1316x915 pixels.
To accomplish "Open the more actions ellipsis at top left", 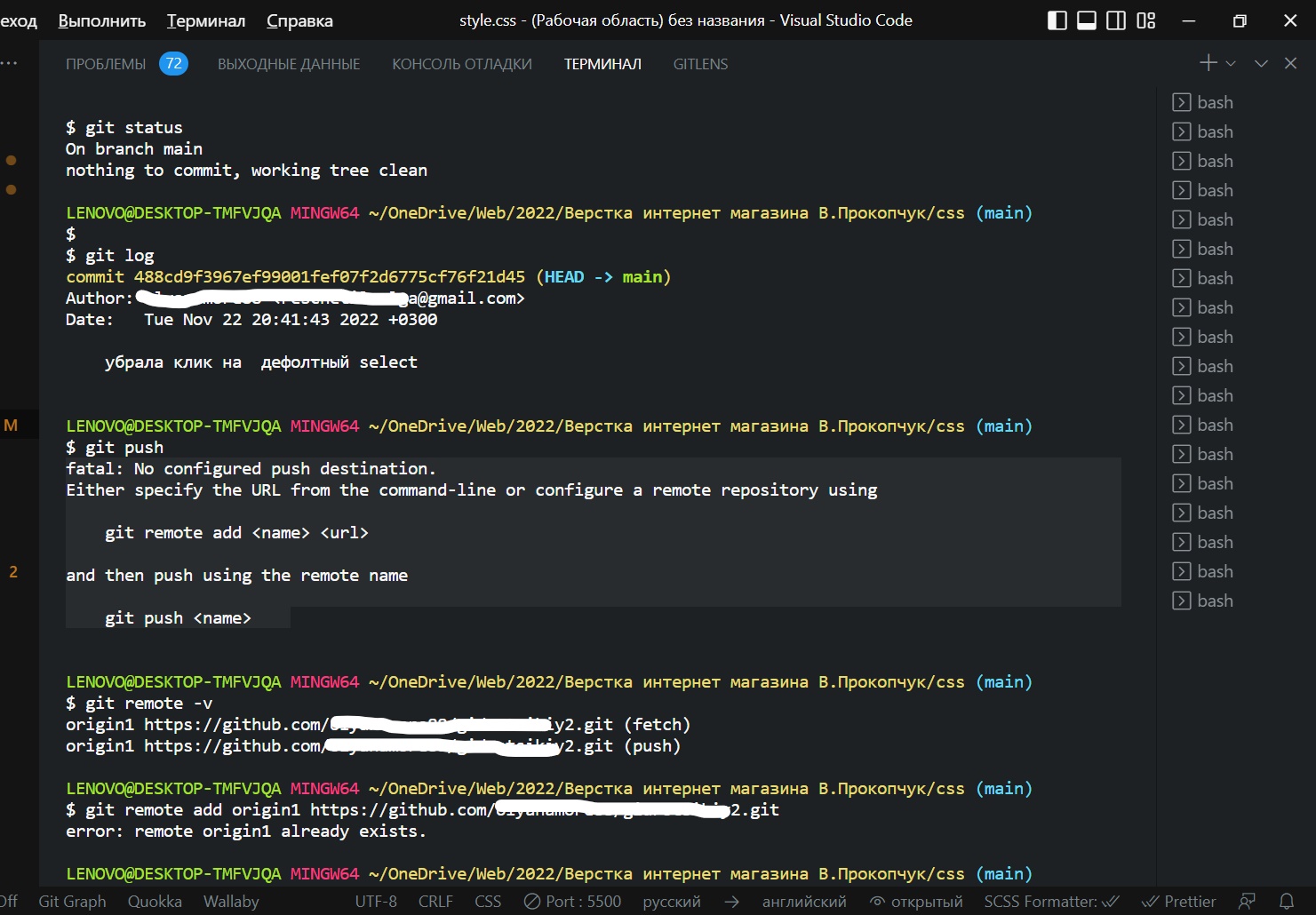I will (9, 63).
